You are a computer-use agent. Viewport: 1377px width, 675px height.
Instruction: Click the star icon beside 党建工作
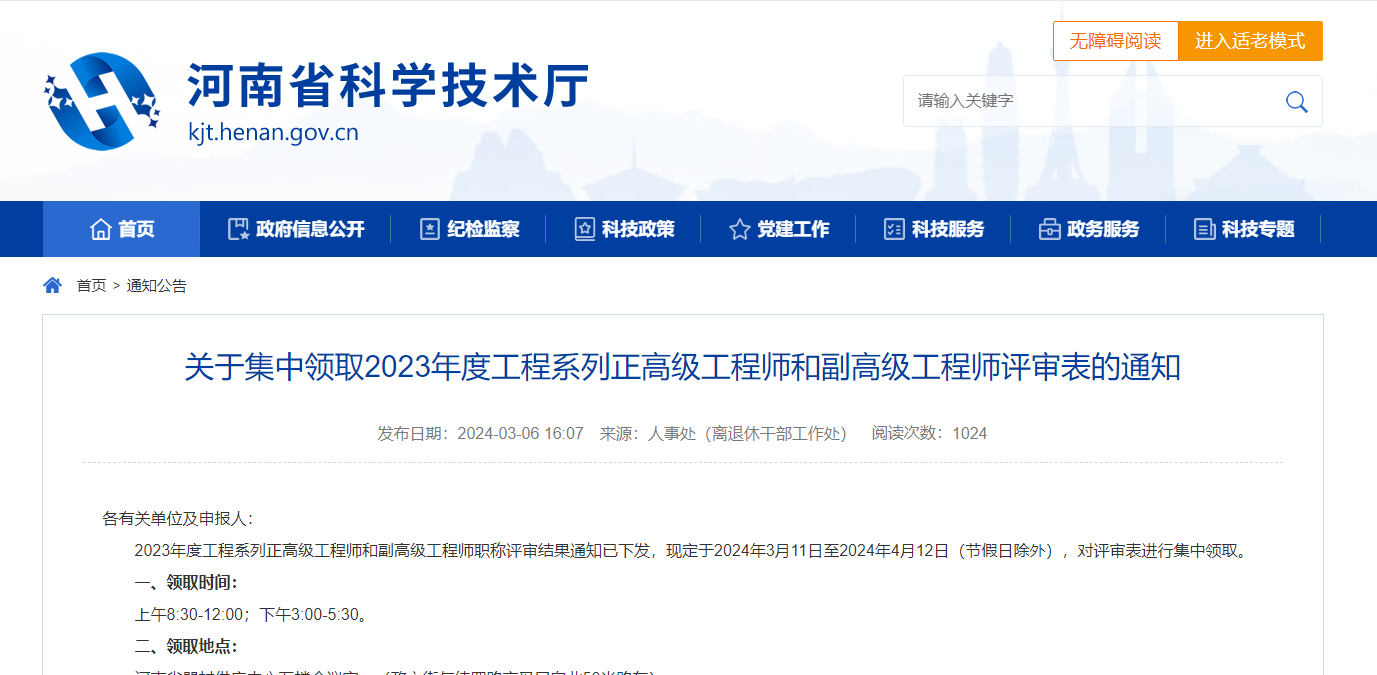(740, 229)
